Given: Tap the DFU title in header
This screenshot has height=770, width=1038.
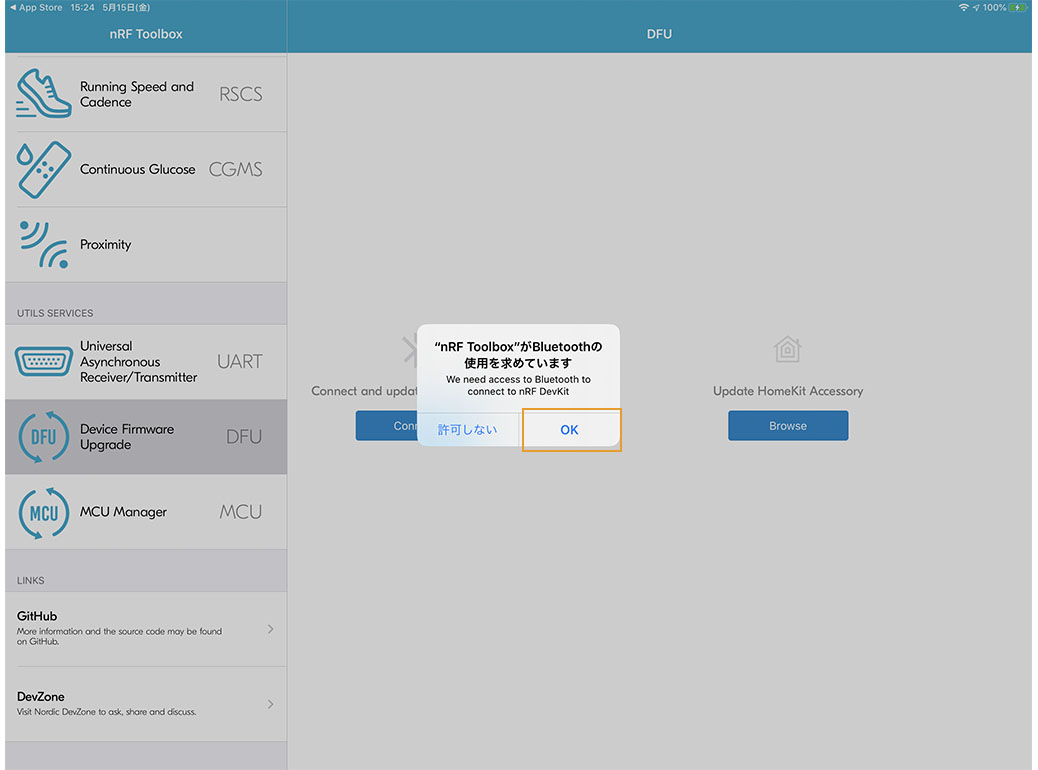Looking at the screenshot, I should coord(659,34).
